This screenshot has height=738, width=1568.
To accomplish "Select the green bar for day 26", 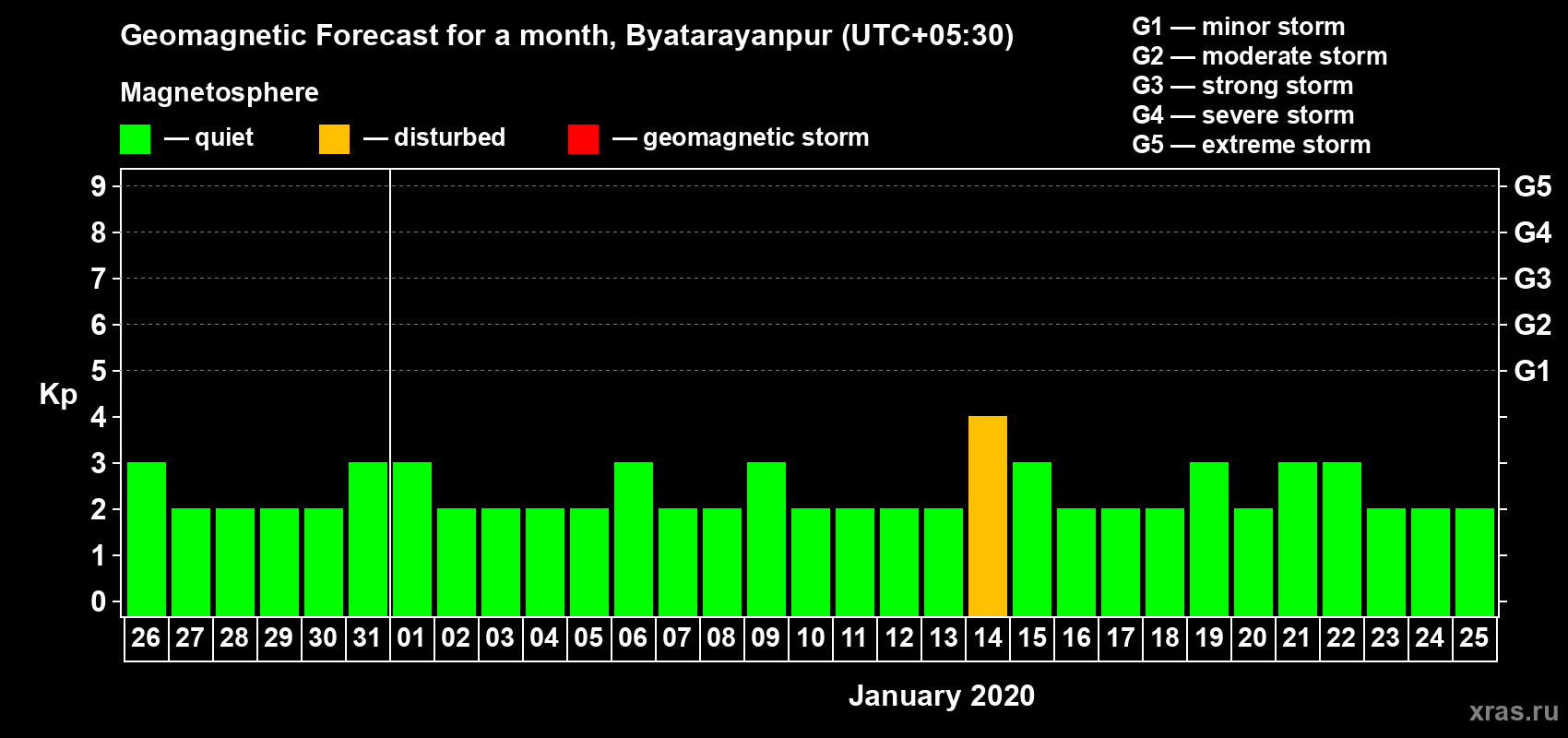I will coord(147,539).
